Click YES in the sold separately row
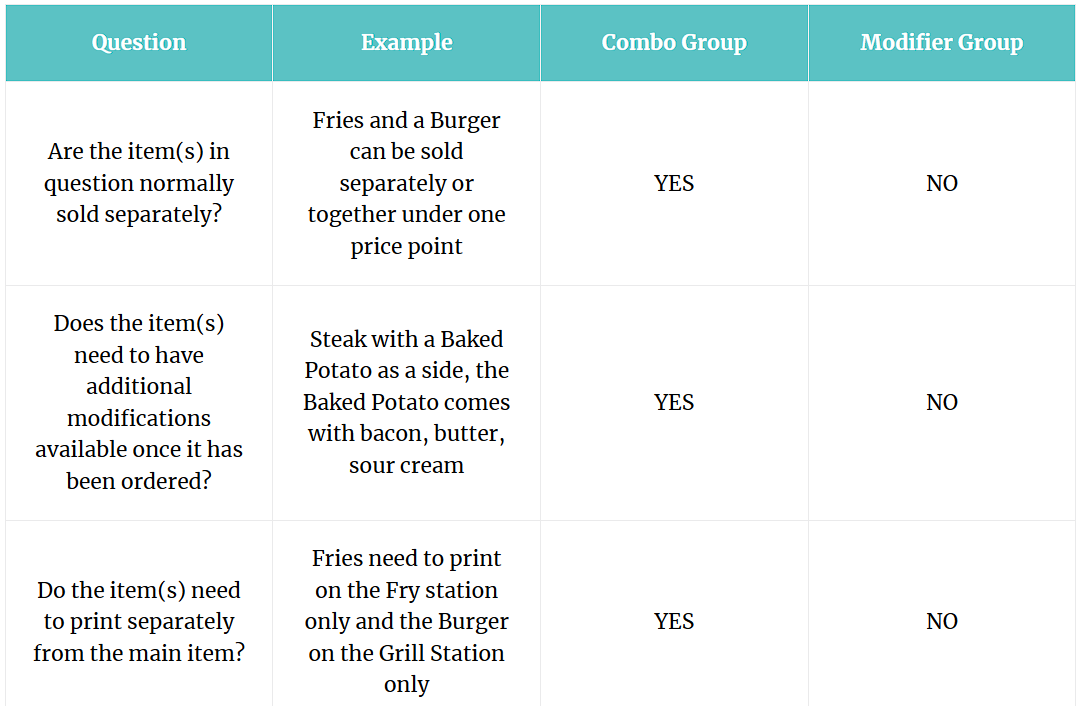Image resolution: width=1081 pixels, height=706 pixels. 674,183
